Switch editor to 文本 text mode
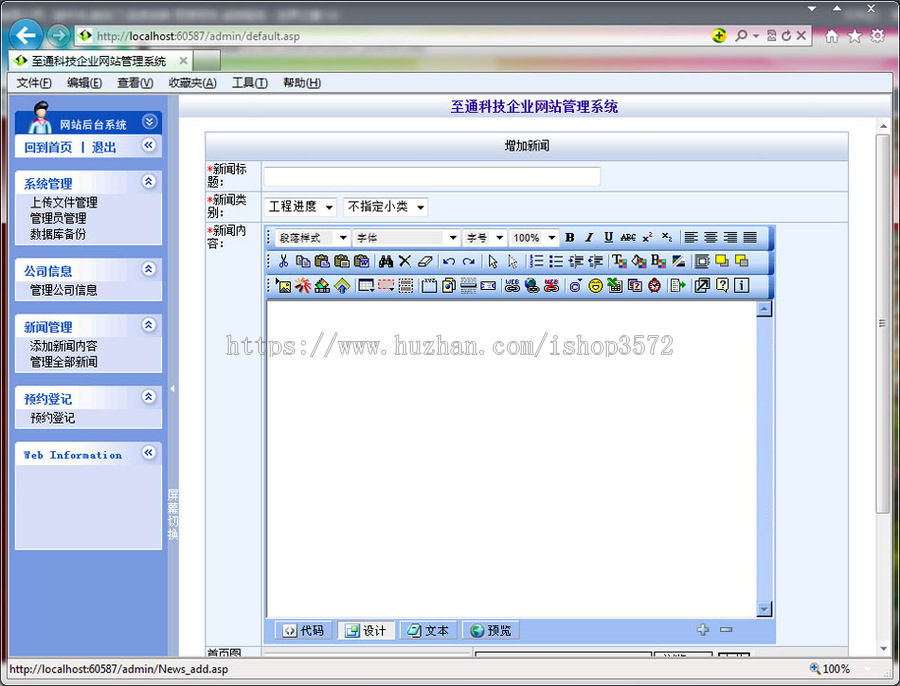The image size is (900, 686). (x=428, y=630)
